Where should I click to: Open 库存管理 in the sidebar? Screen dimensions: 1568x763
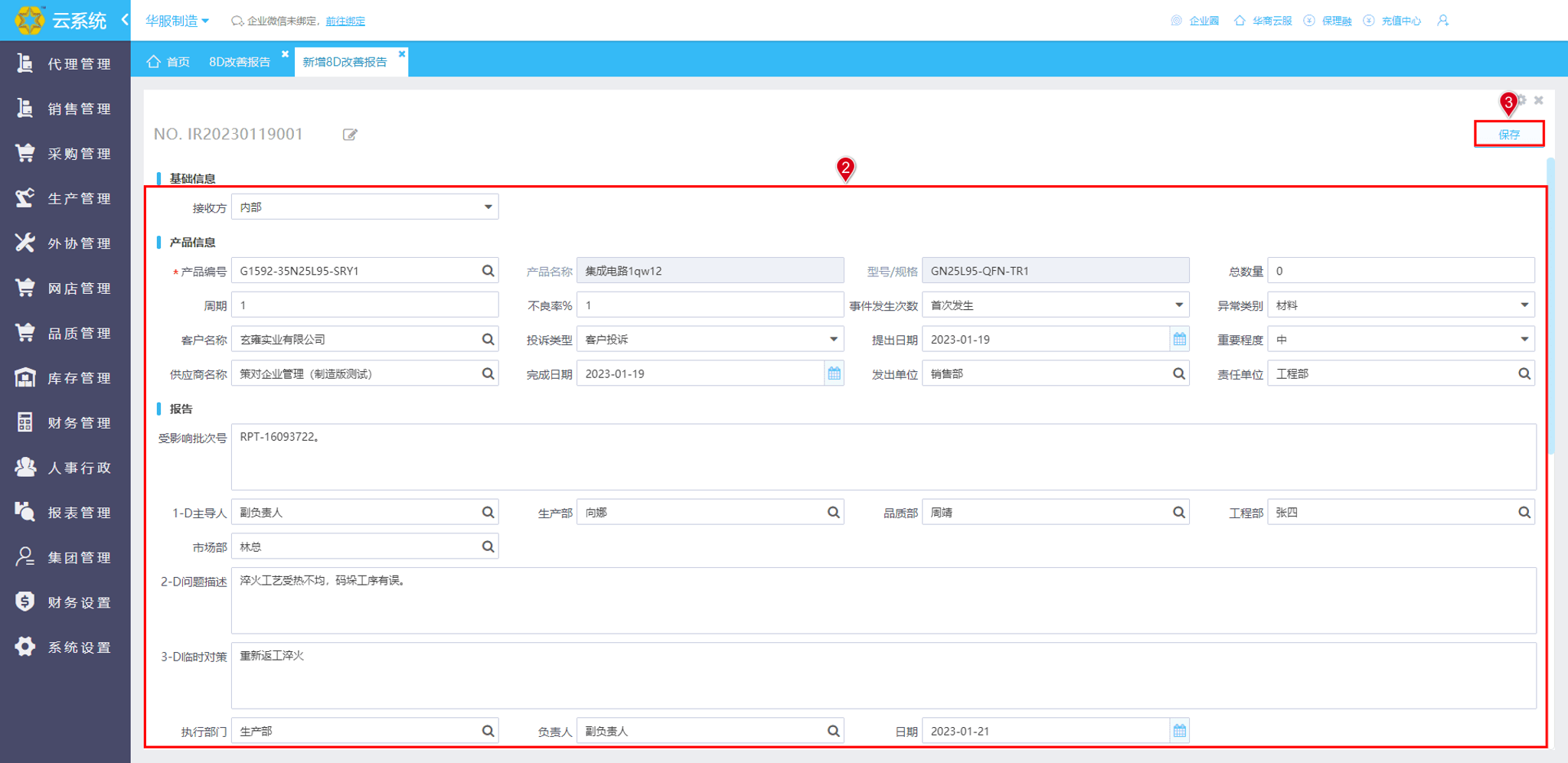pyautogui.click(x=65, y=378)
